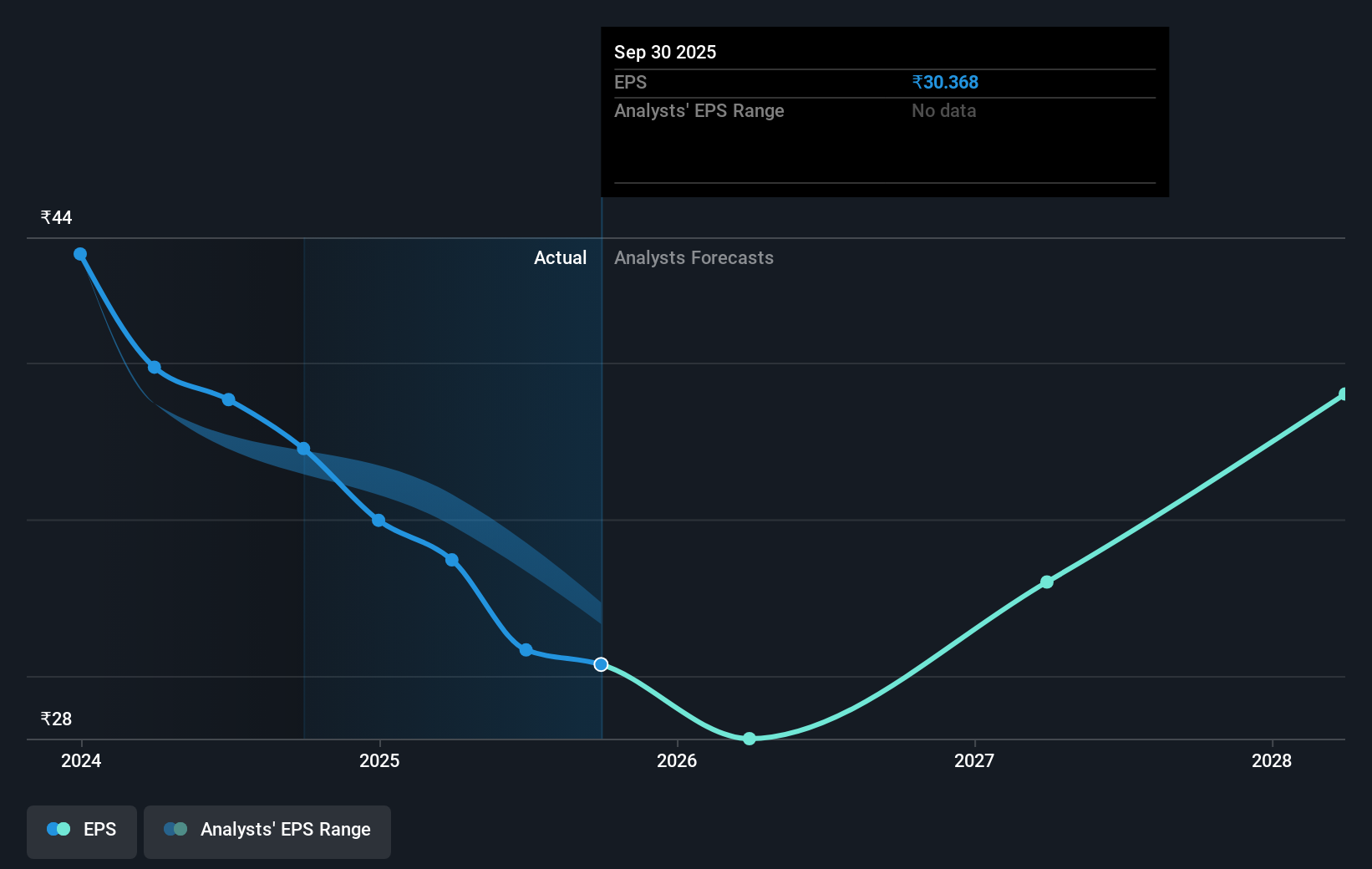Click the ₹30.368 EPS value
Image resolution: width=1372 pixels, height=869 pixels.
(946, 82)
